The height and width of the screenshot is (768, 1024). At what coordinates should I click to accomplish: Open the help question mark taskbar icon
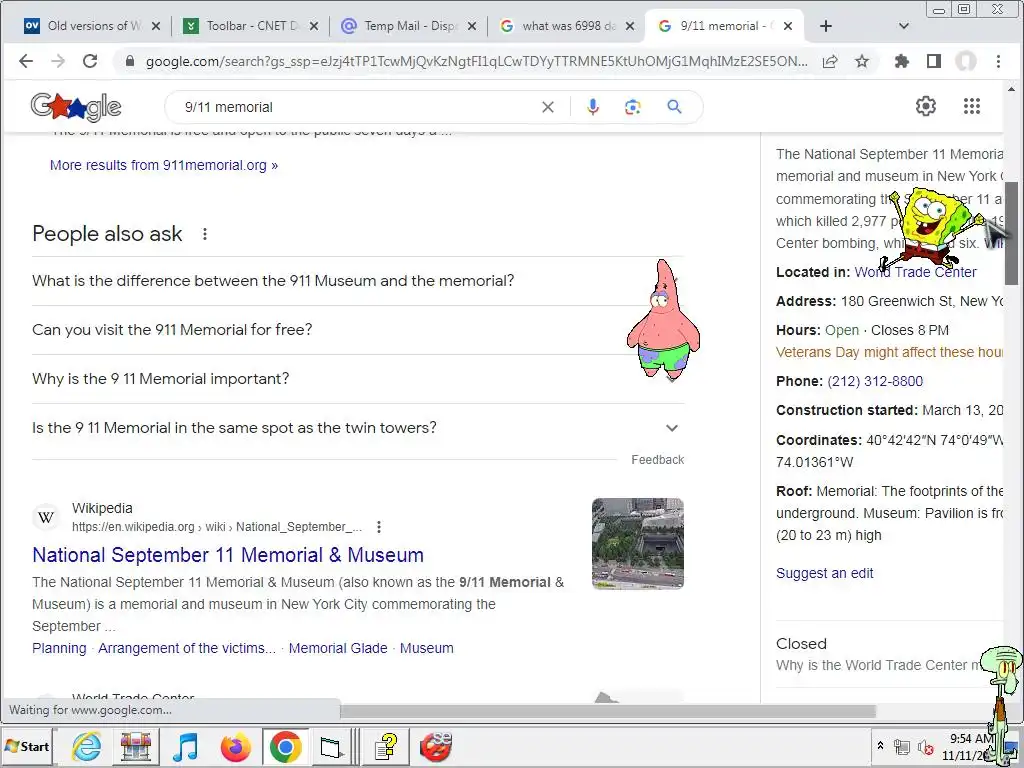(386, 746)
